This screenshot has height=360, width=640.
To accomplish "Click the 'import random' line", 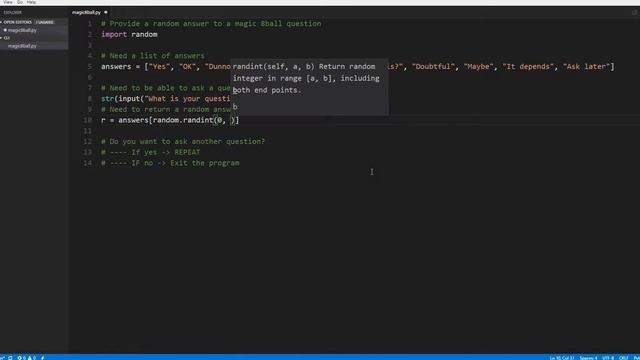I will coord(129,34).
